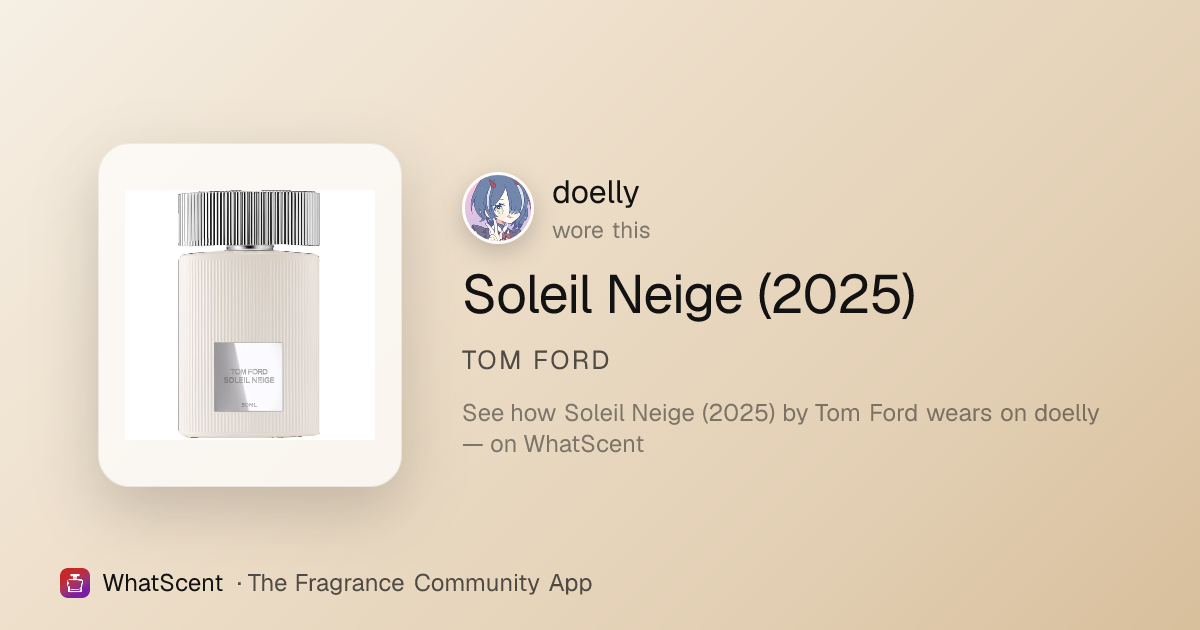Click the ribbed white bottle body
Image resolution: width=1200 pixels, height=630 pixels.
249,345
